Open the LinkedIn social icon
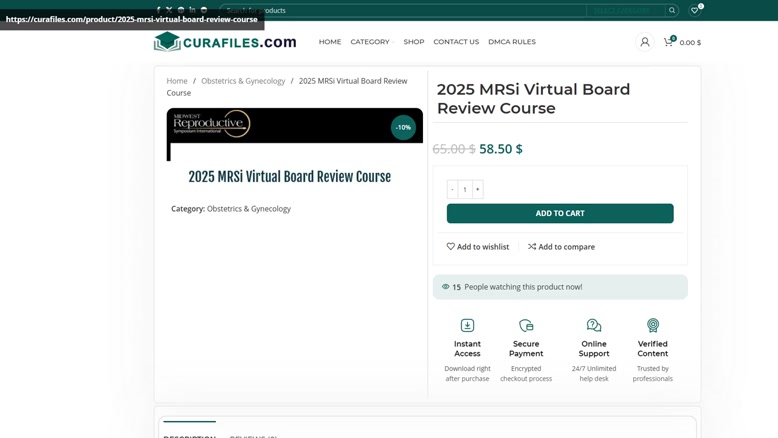The height and width of the screenshot is (438, 778). pos(193,10)
